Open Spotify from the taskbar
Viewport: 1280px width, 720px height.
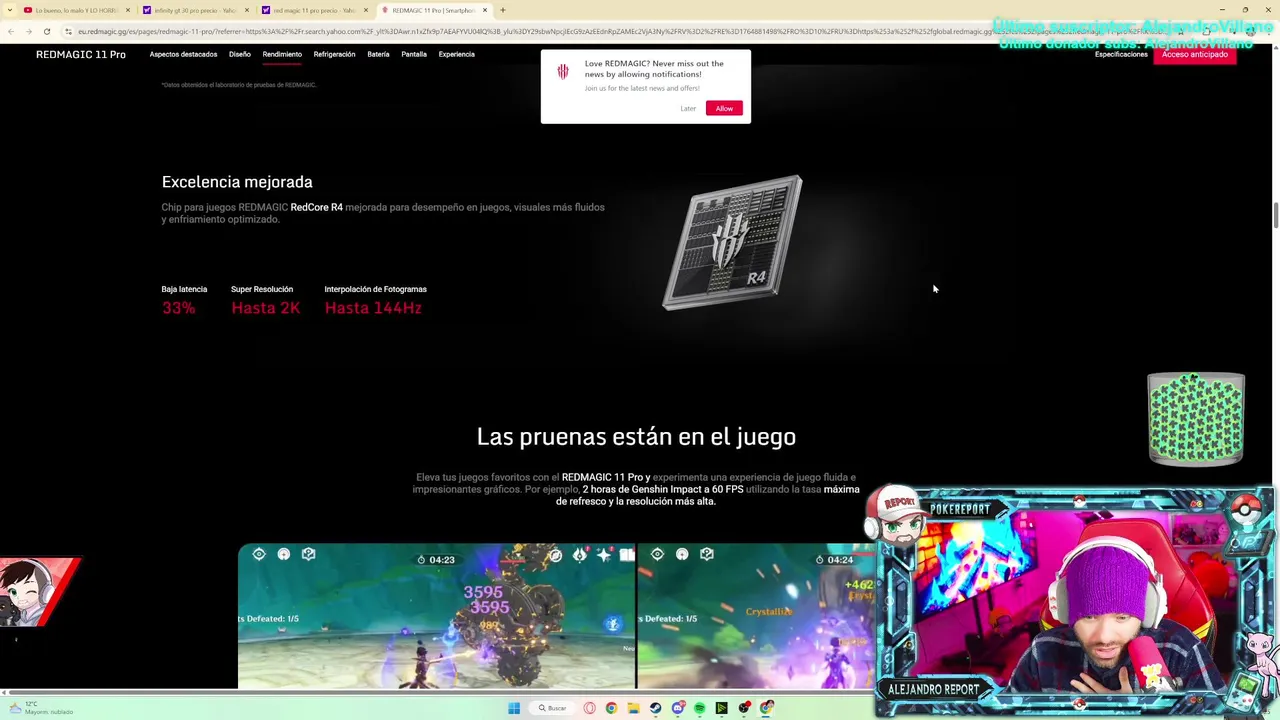[699, 708]
